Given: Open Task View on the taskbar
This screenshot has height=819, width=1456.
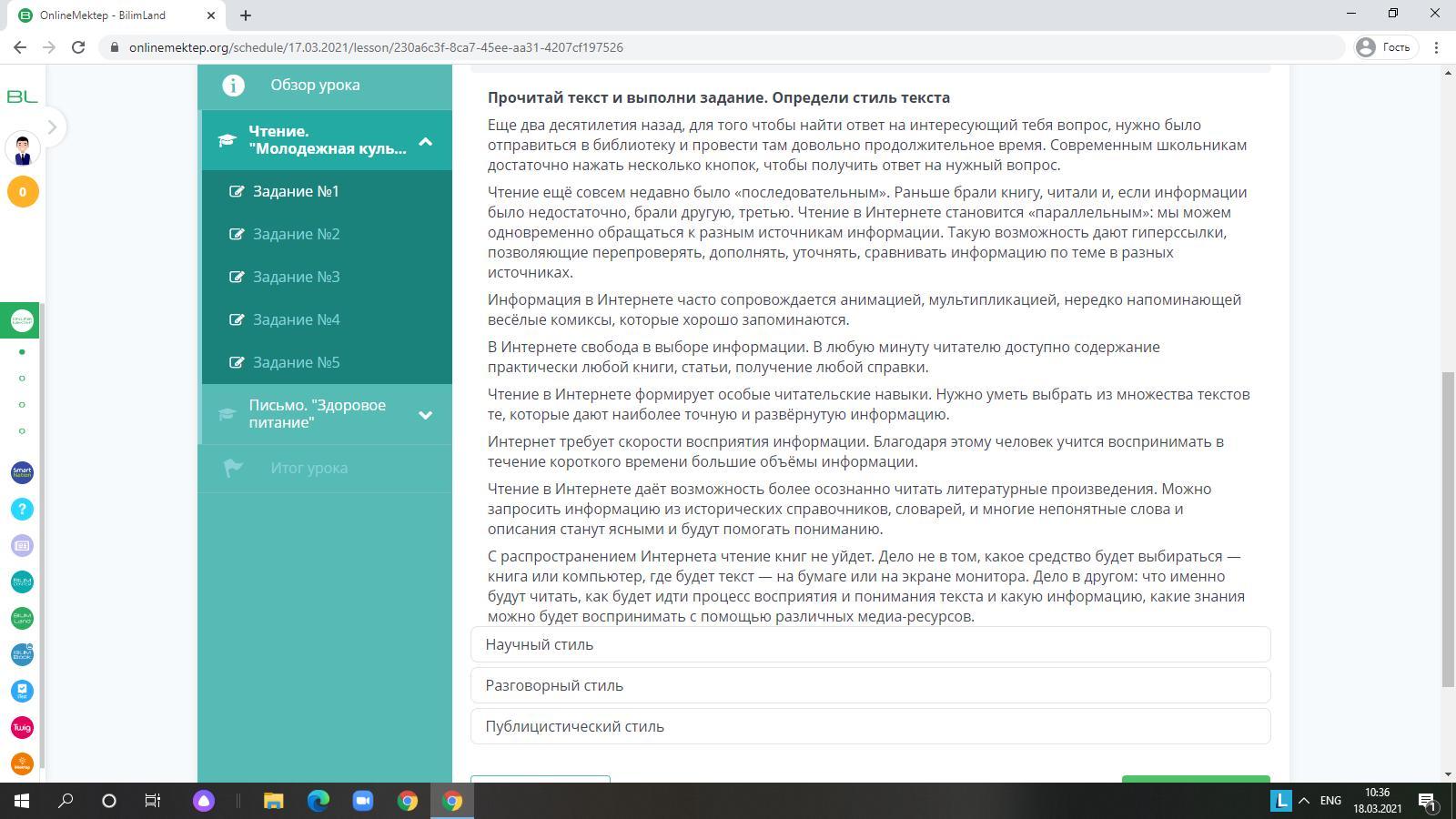Looking at the screenshot, I should tap(153, 801).
